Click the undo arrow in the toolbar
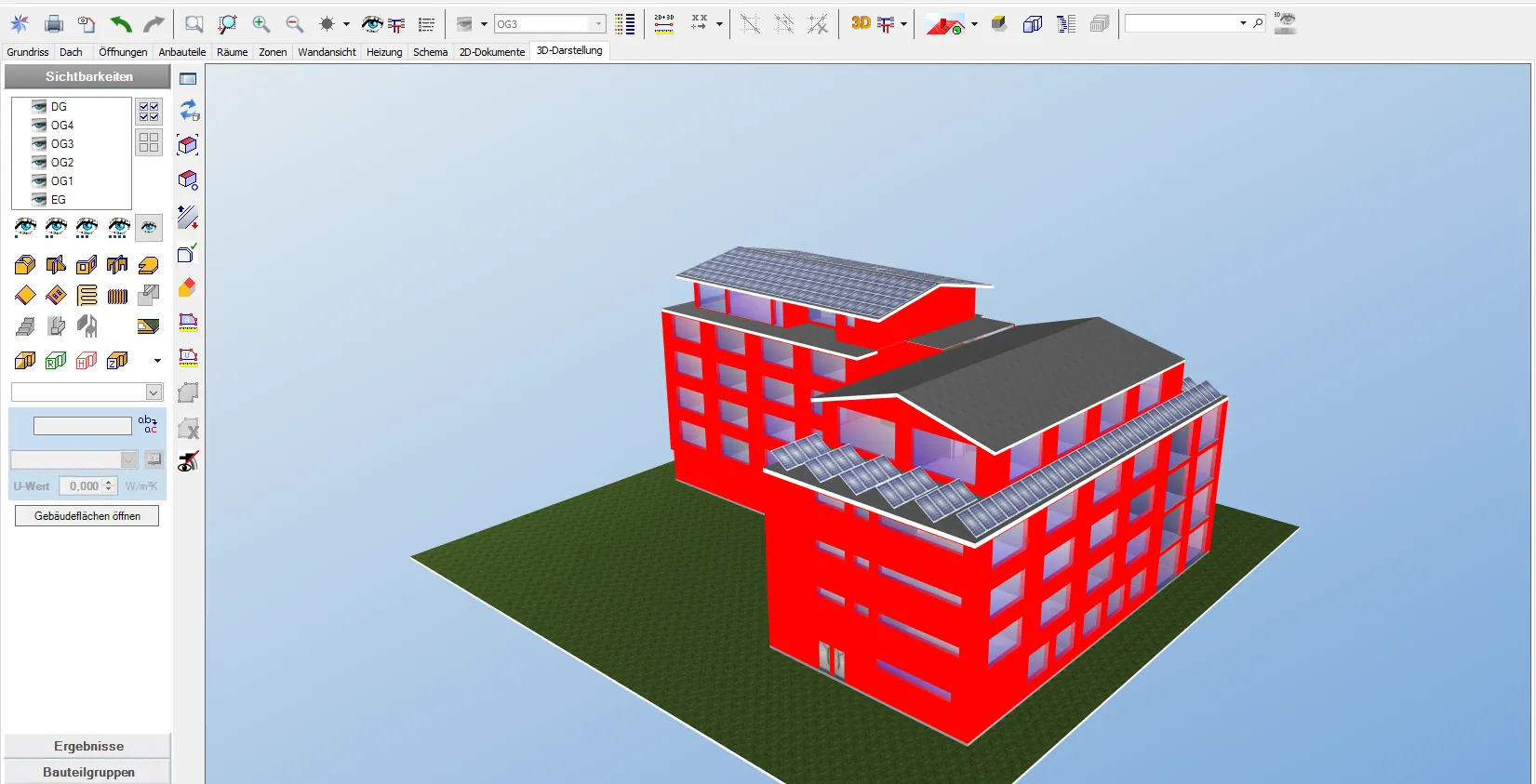 120,24
